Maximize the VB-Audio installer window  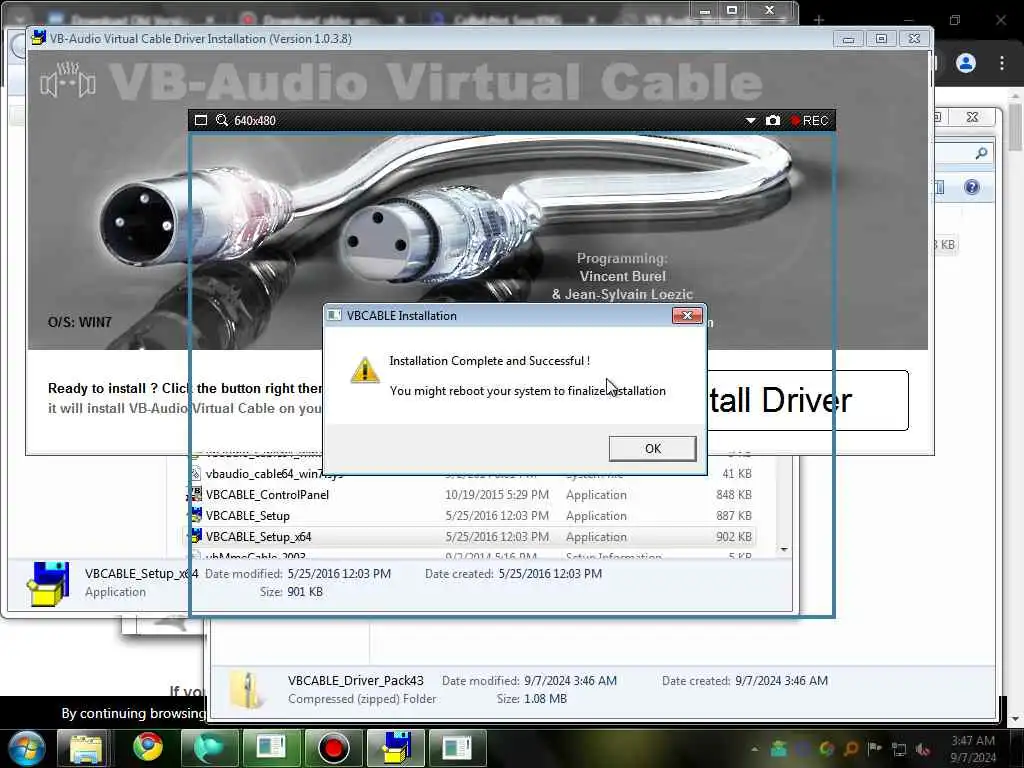point(881,39)
